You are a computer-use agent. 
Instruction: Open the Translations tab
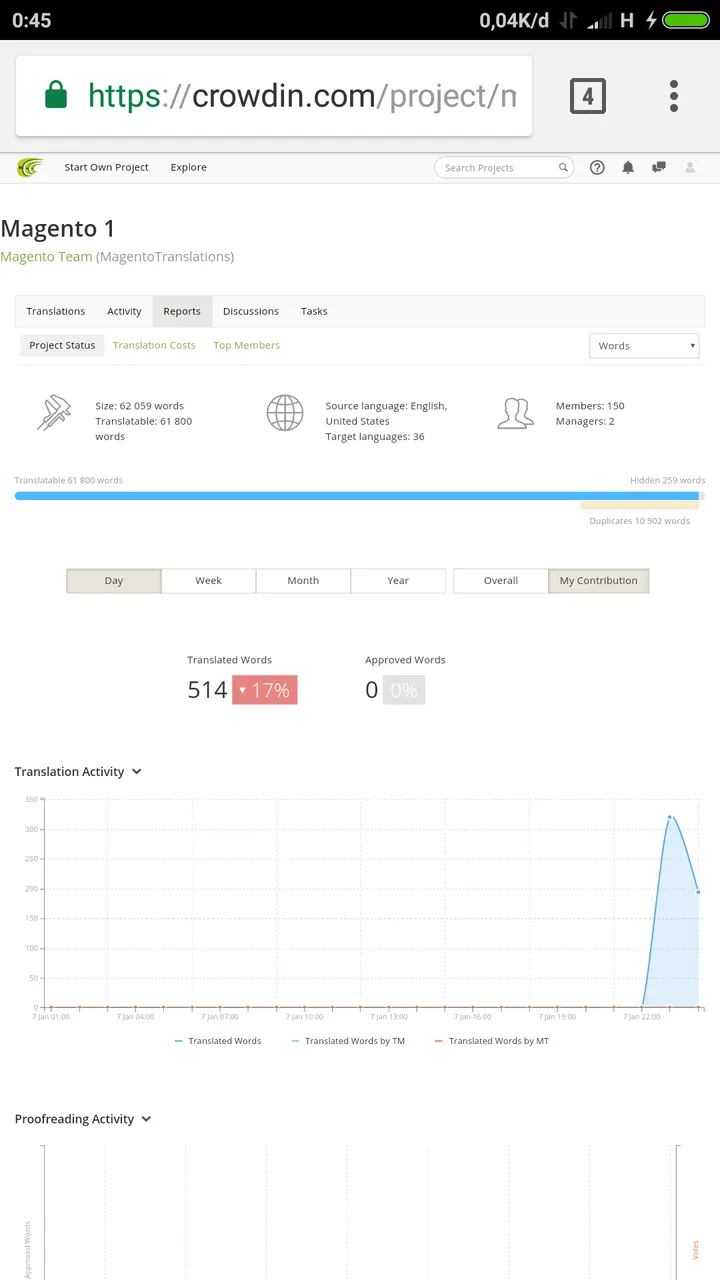coord(56,311)
